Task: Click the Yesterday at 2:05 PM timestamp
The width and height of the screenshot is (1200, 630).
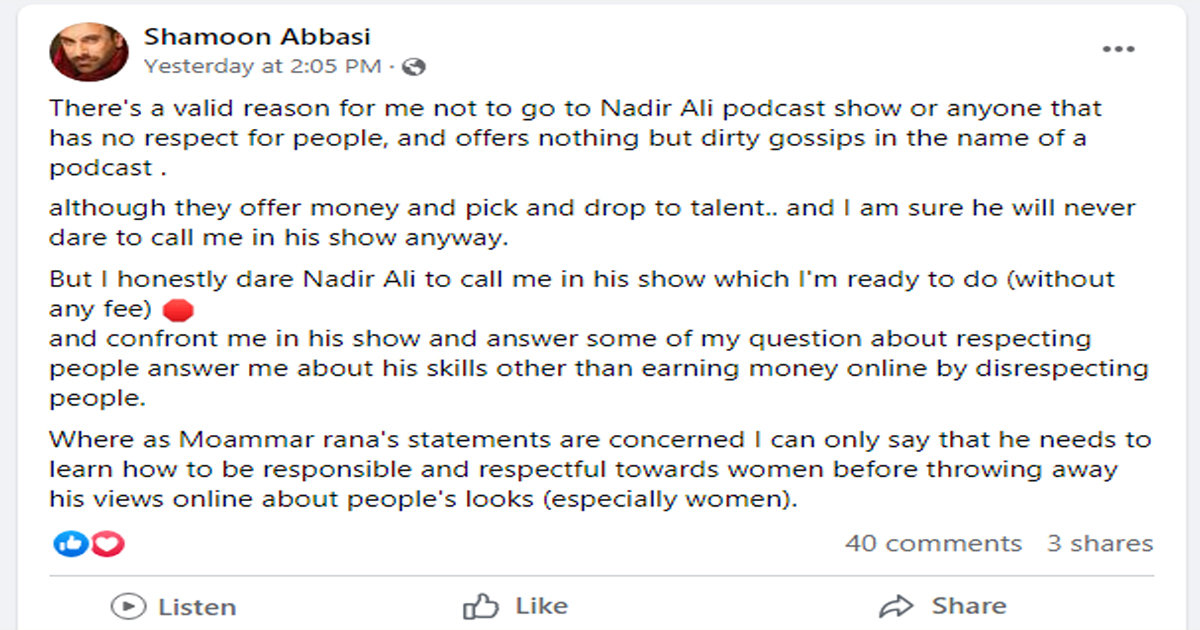Action: [x=262, y=67]
